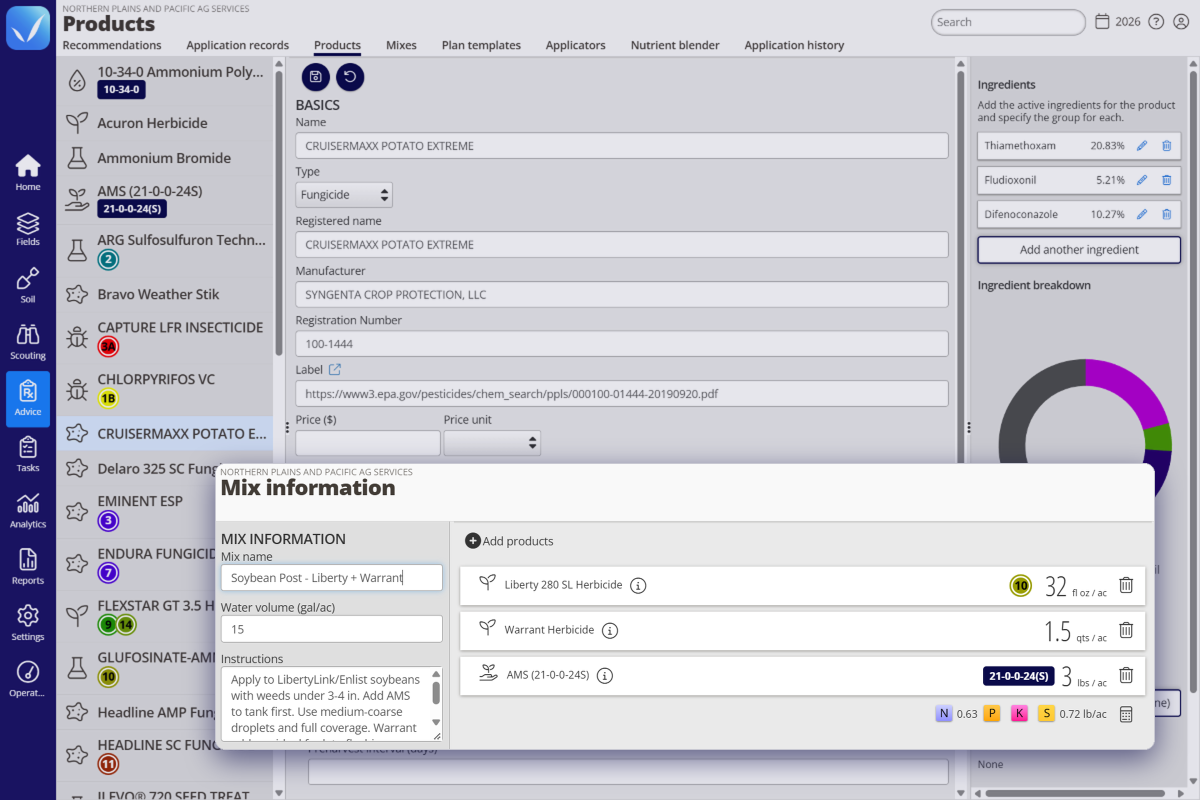
Task: Open the nutrient calculator icon in mix
Action: (x=1126, y=714)
